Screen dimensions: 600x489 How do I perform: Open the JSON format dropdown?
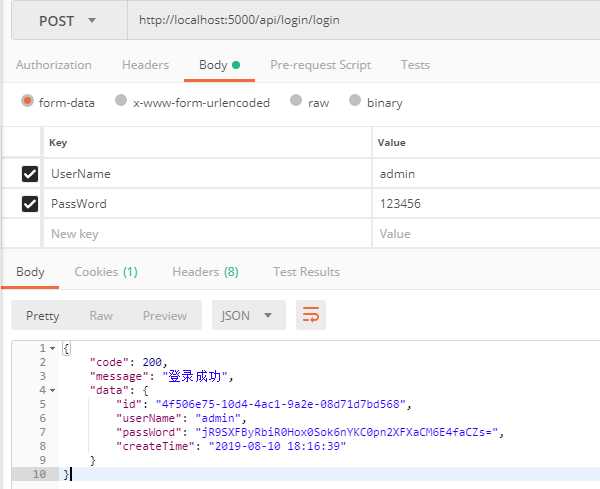(249, 315)
